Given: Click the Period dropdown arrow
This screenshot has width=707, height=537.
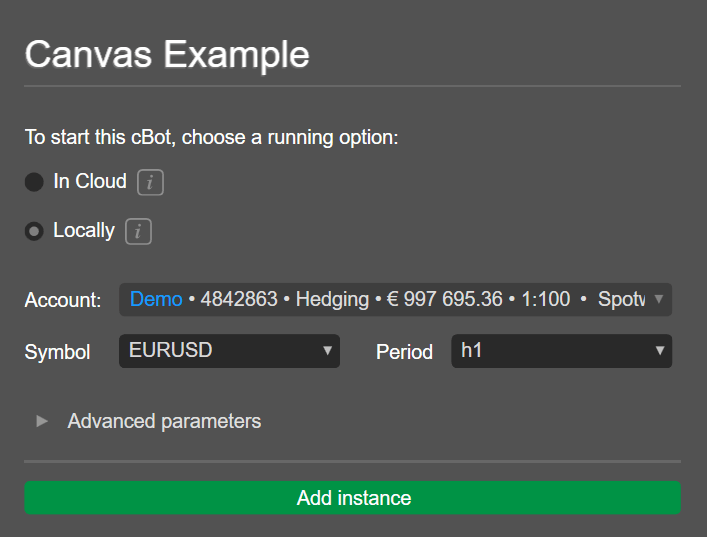Looking at the screenshot, I should click(x=660, y=350).
